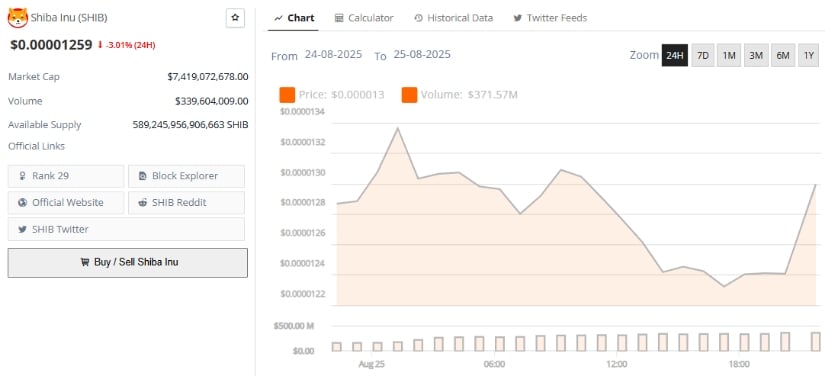Click the Market Cap label

tap(34, 77)
